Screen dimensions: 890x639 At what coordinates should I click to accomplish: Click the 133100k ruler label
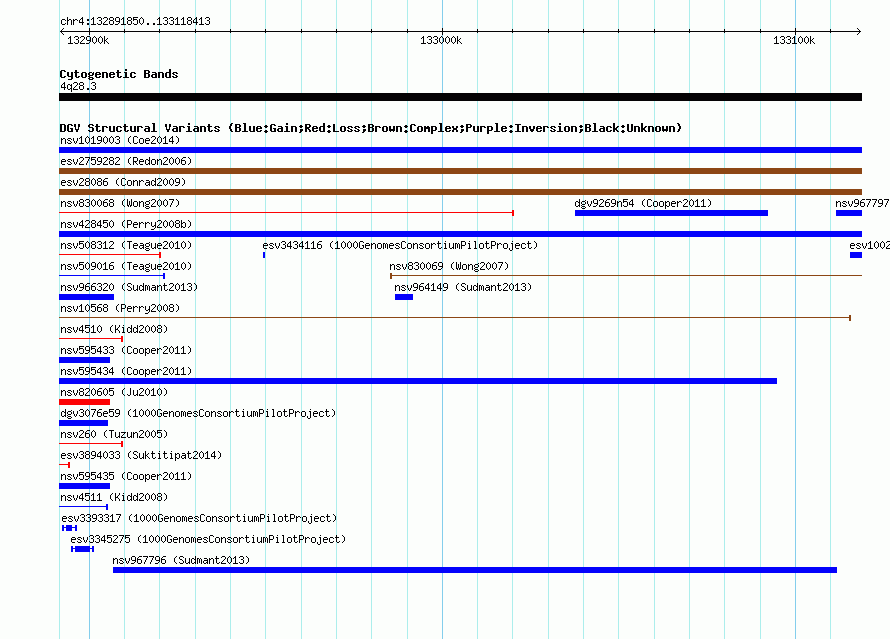tap(794, 40)
